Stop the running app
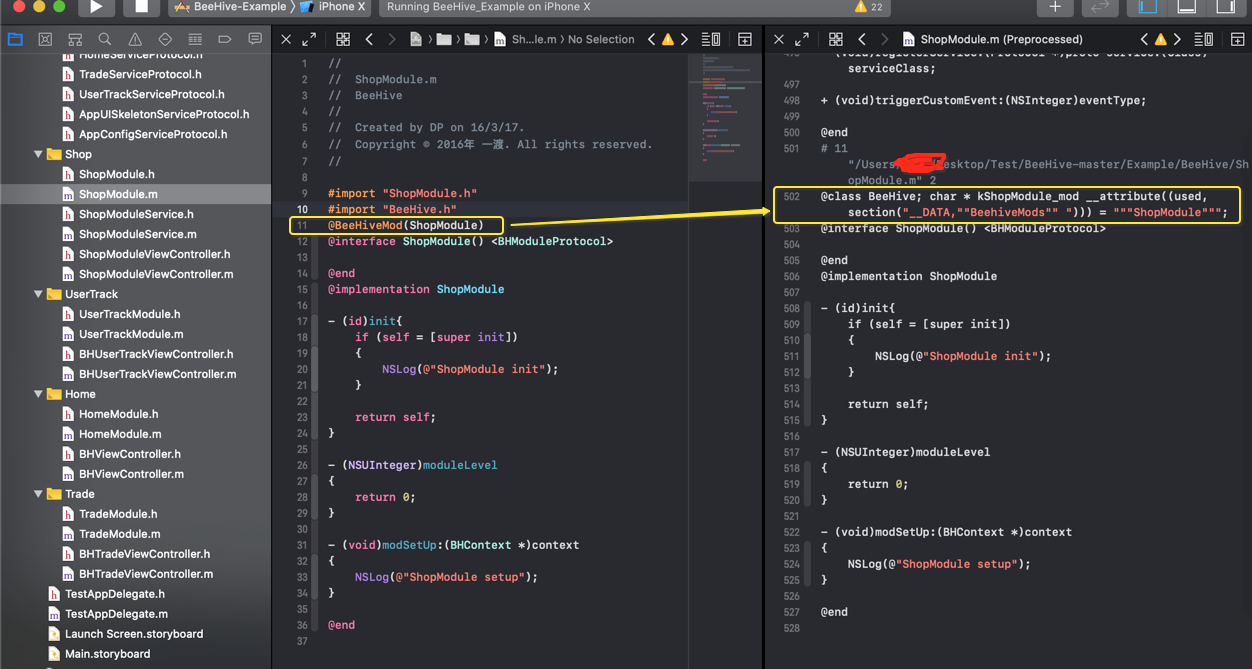This screenshot has width=1252, height=669. [141, 7]
